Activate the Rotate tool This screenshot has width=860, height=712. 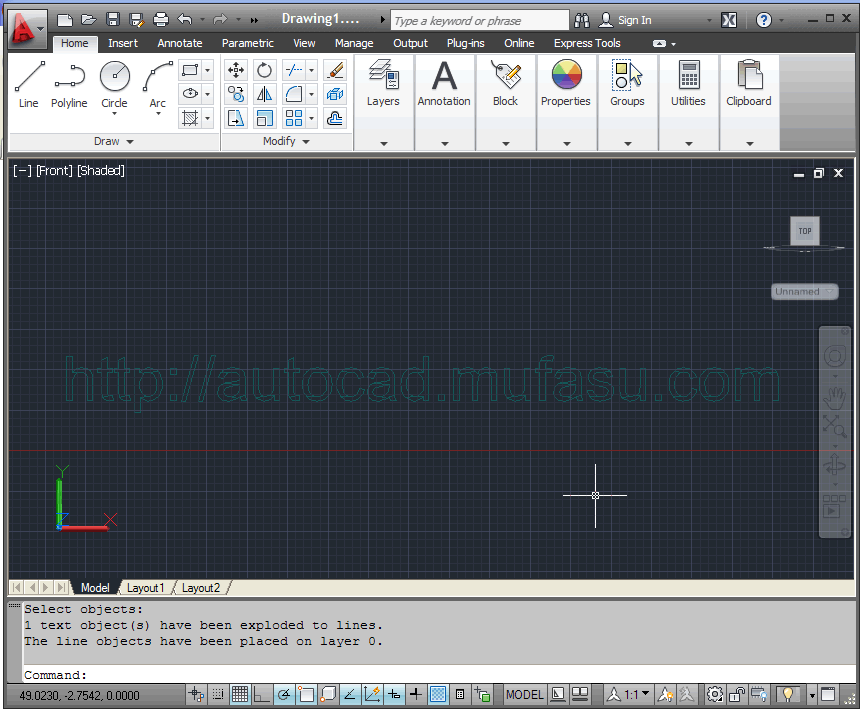264,70
